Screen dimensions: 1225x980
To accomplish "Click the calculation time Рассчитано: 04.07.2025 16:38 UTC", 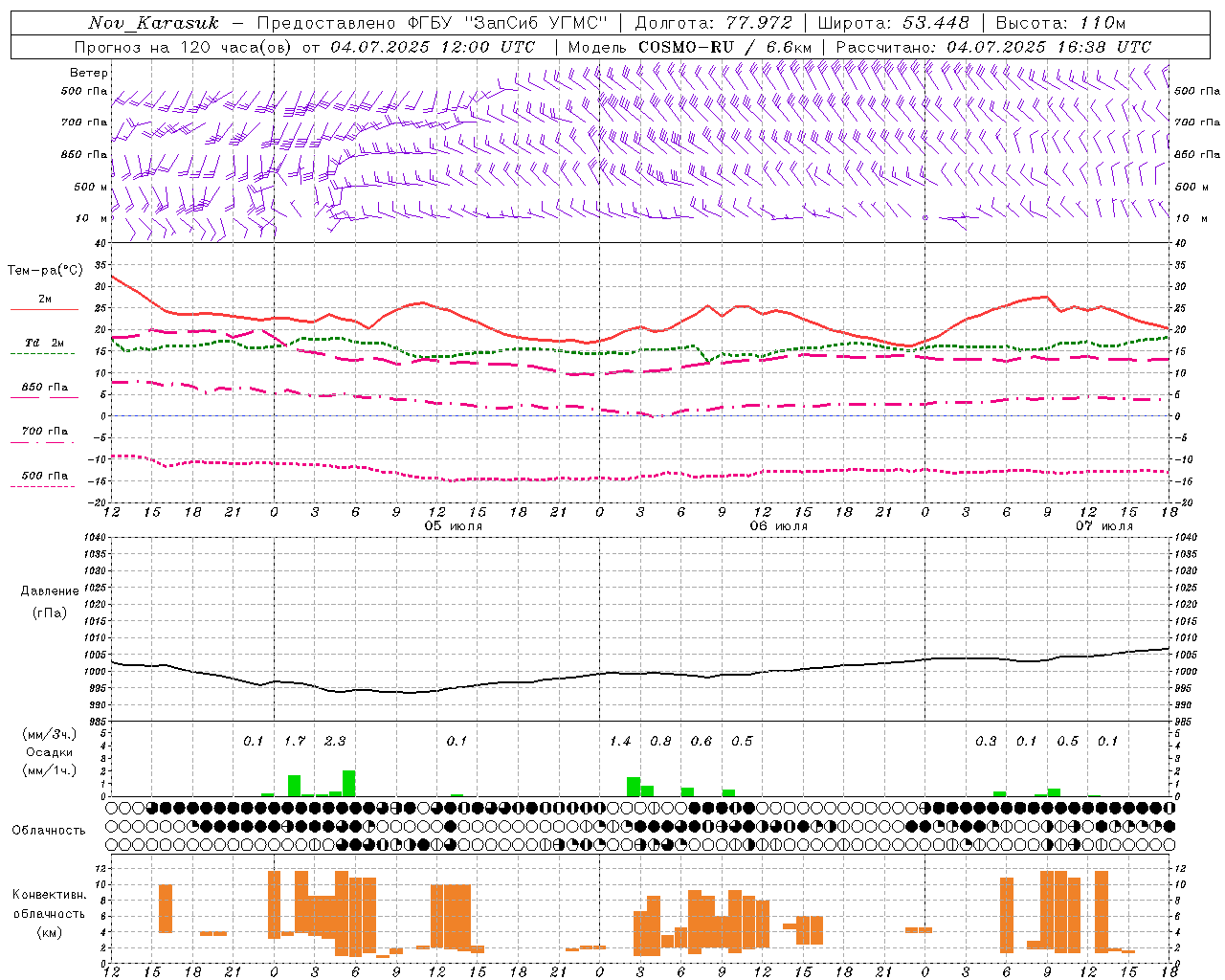I will [x=993, y=47].
